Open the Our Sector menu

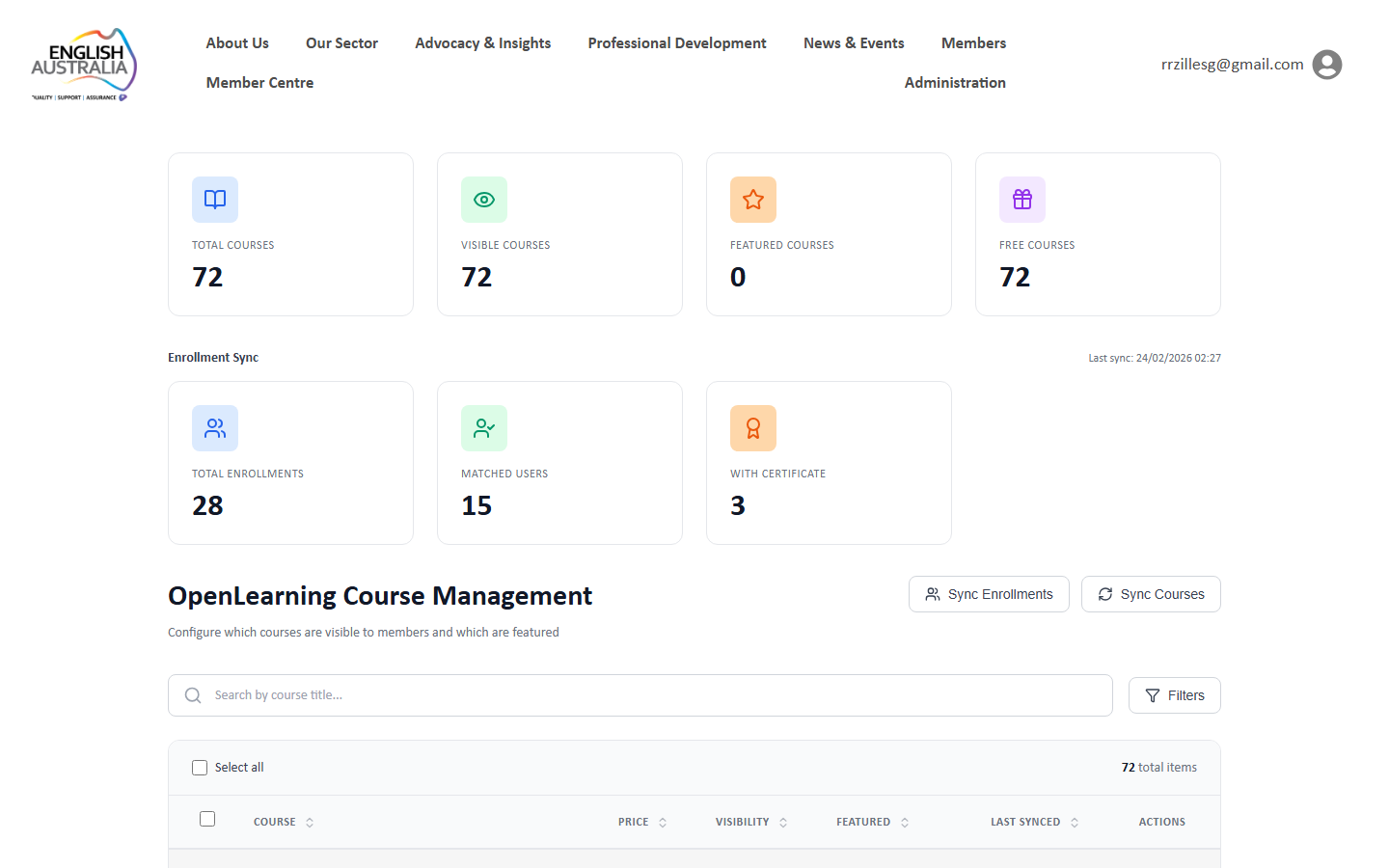click(x=341, y=43)
